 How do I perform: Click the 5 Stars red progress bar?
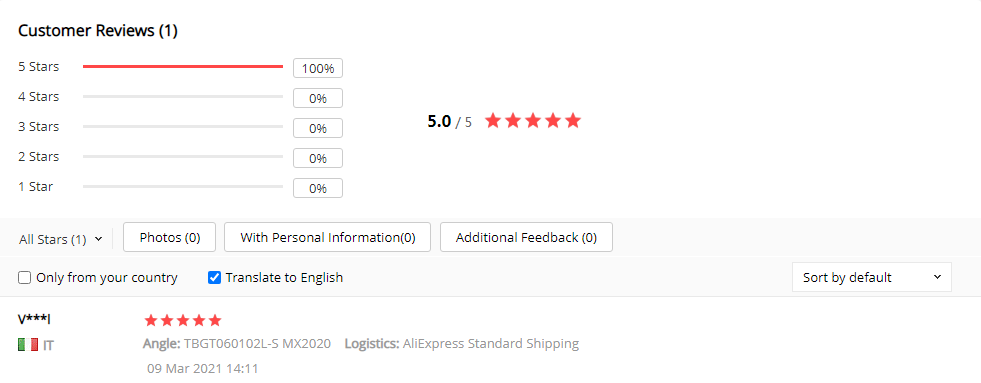pyautogui.click(x=183, y=66)
